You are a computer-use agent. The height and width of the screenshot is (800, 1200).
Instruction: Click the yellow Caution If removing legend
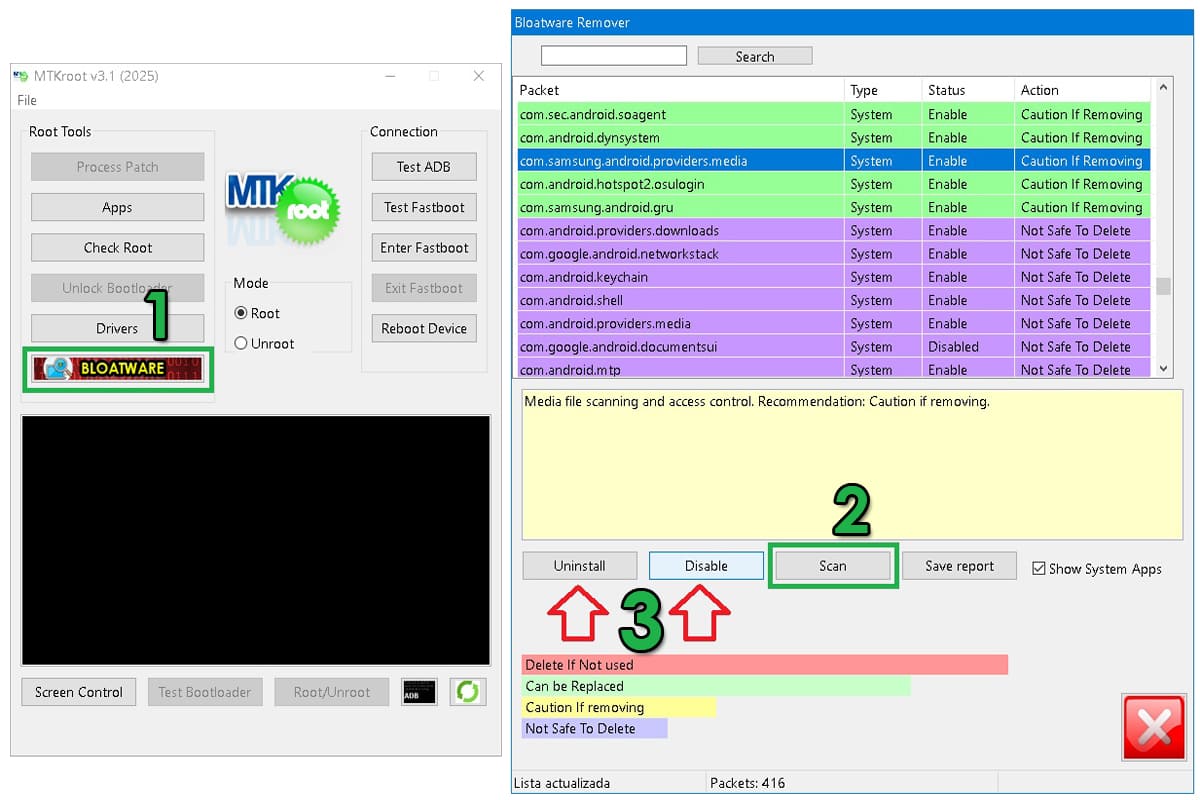pos(619,707)
